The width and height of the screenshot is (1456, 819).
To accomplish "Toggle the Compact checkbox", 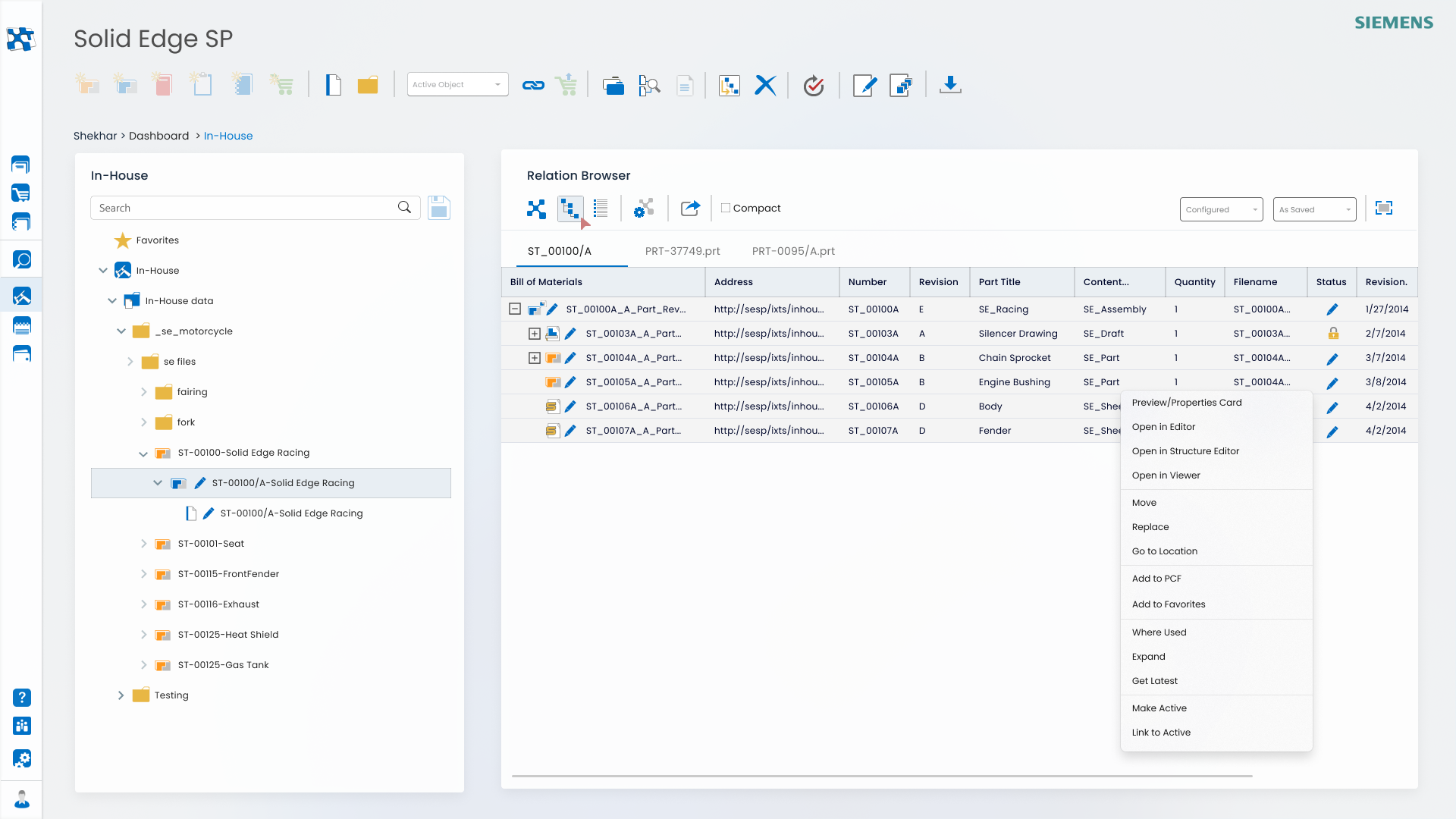I will tap(726, 208).
